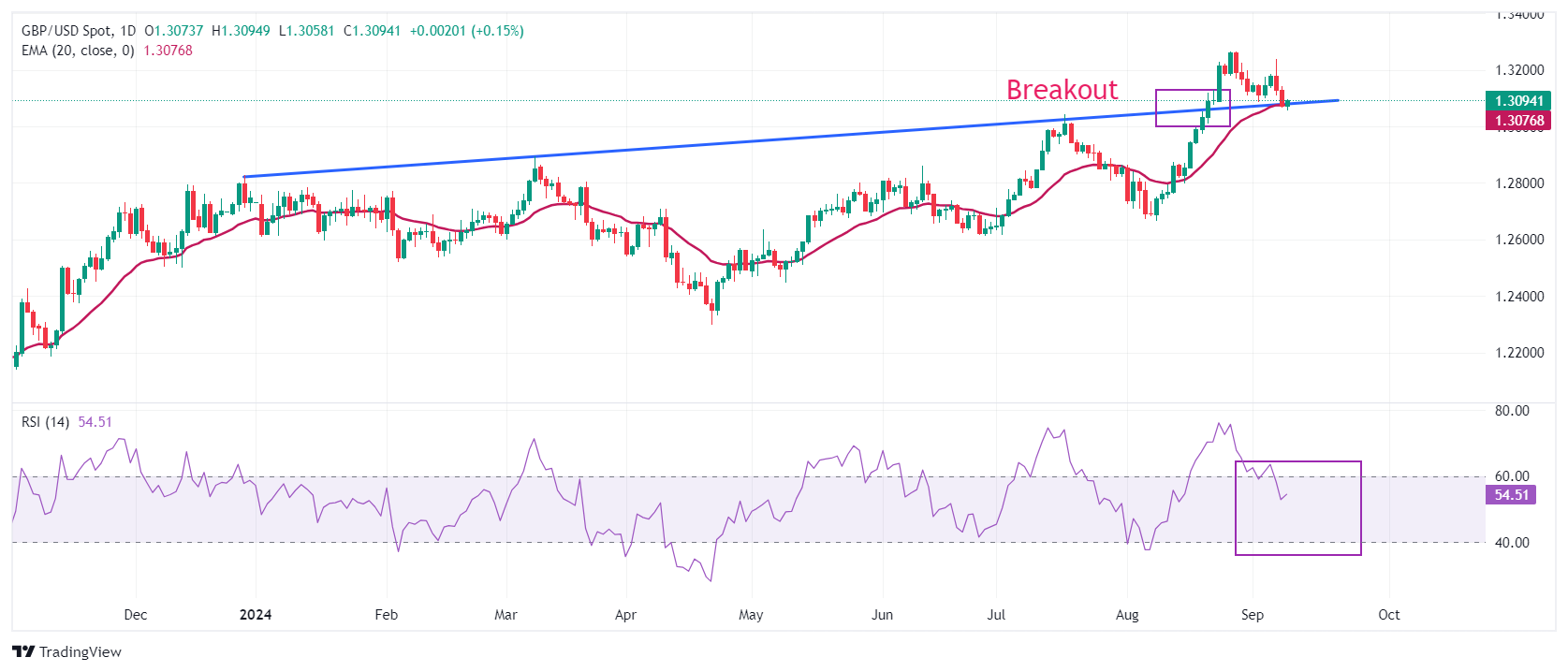1568x672 pixels.
Task: Click the RSI (14) indicator label
Action: [x=45, y=422]
